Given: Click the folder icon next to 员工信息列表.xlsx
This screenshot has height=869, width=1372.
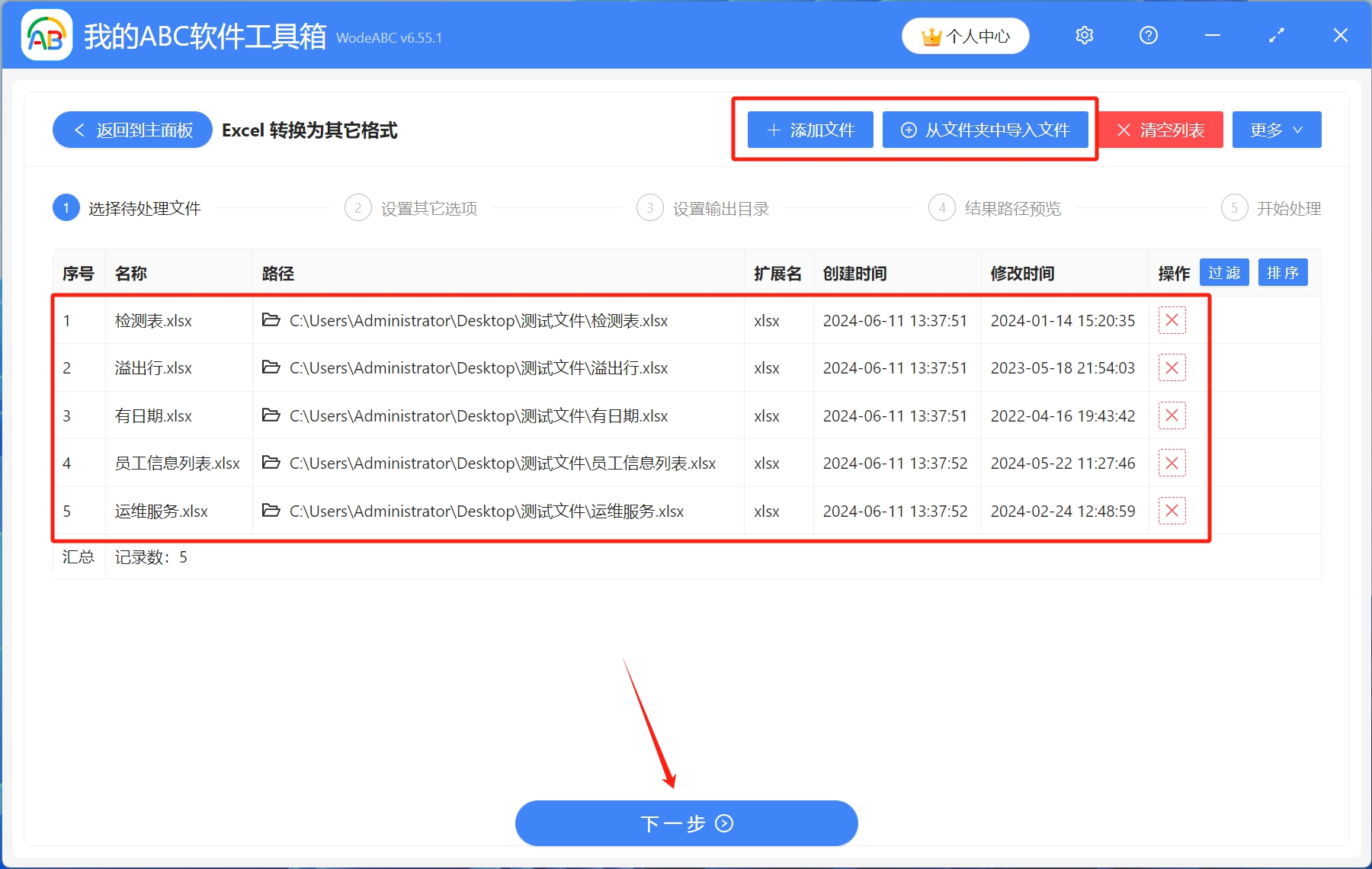Looking at the screenshot, I should [x=271, y=463].
